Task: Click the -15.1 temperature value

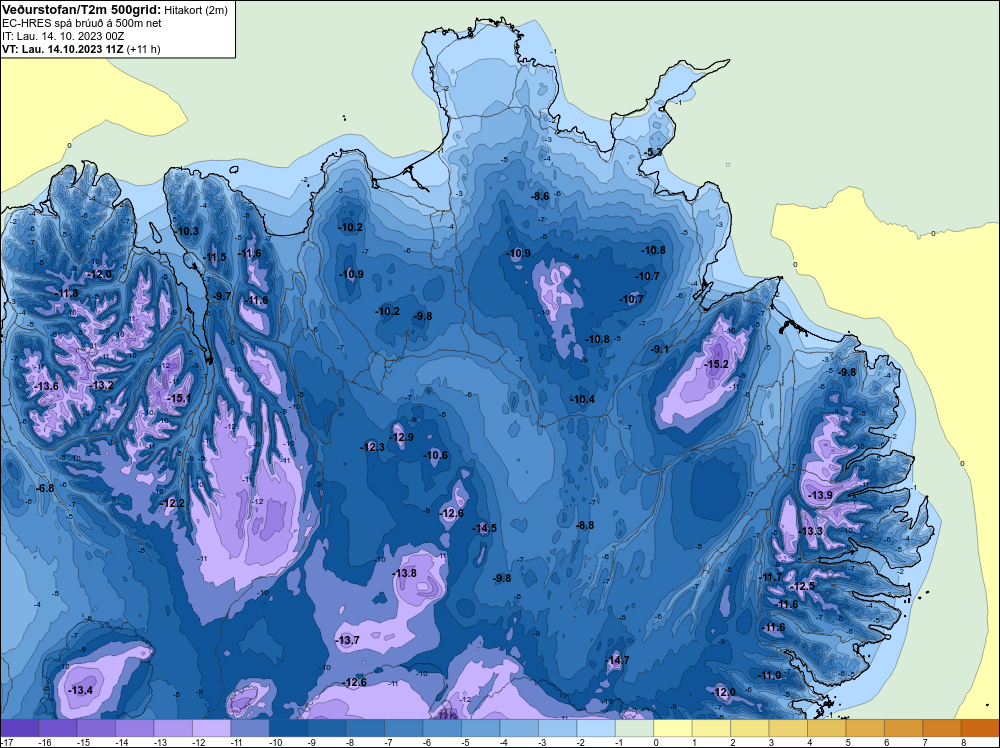Action: [x=179, y=399]
